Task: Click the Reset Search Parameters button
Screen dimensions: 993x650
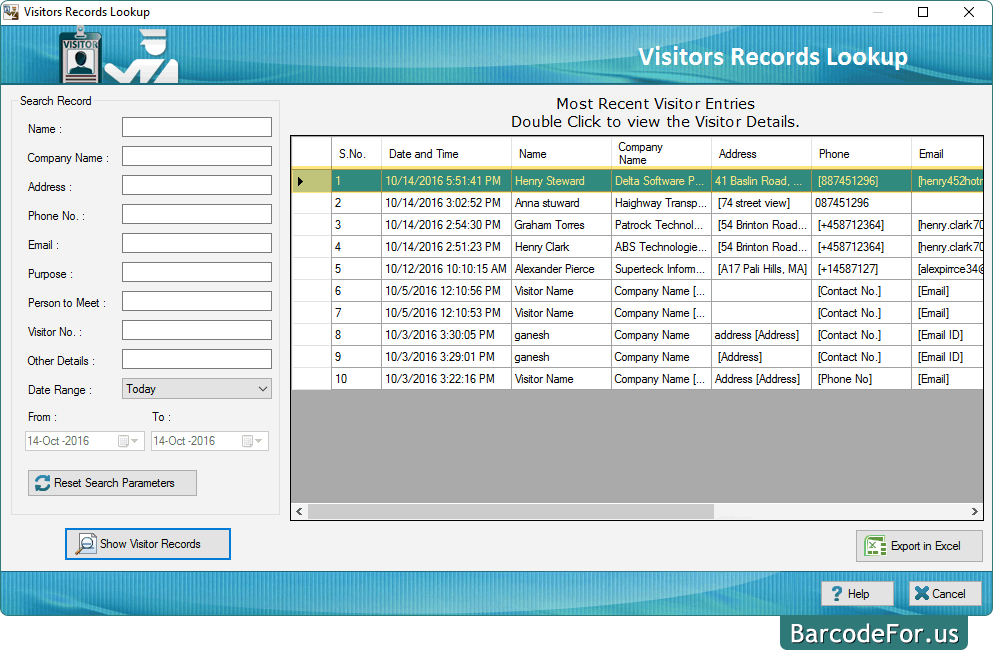Action: [x=112, y=483]
